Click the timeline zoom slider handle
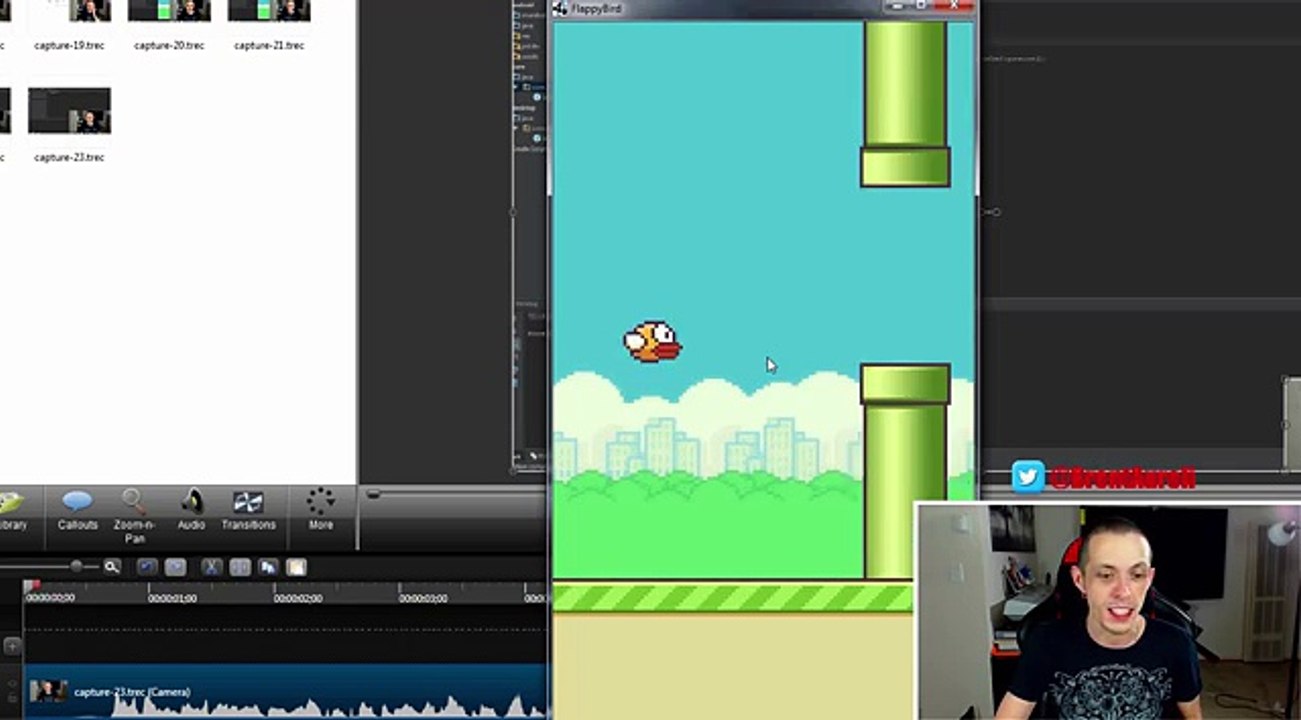The image size is (1301, 720). [76, 567]
